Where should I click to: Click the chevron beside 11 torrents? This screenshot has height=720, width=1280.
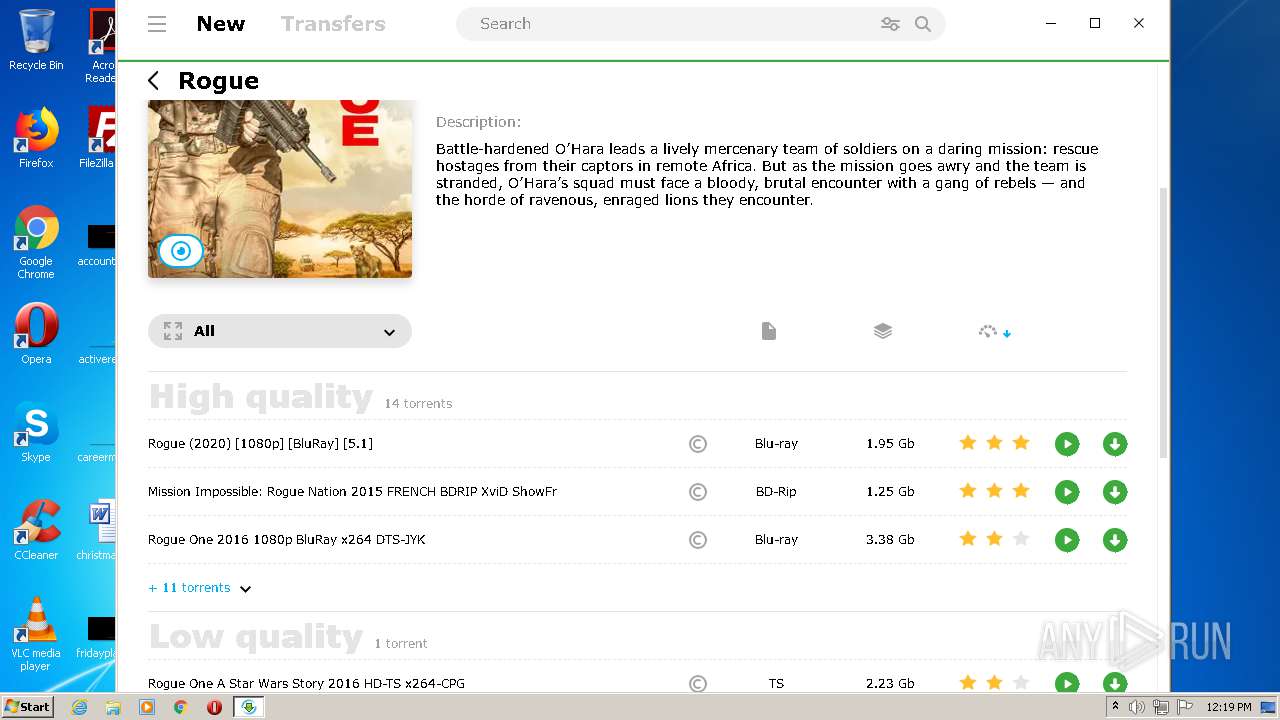(x=245, y=589)
